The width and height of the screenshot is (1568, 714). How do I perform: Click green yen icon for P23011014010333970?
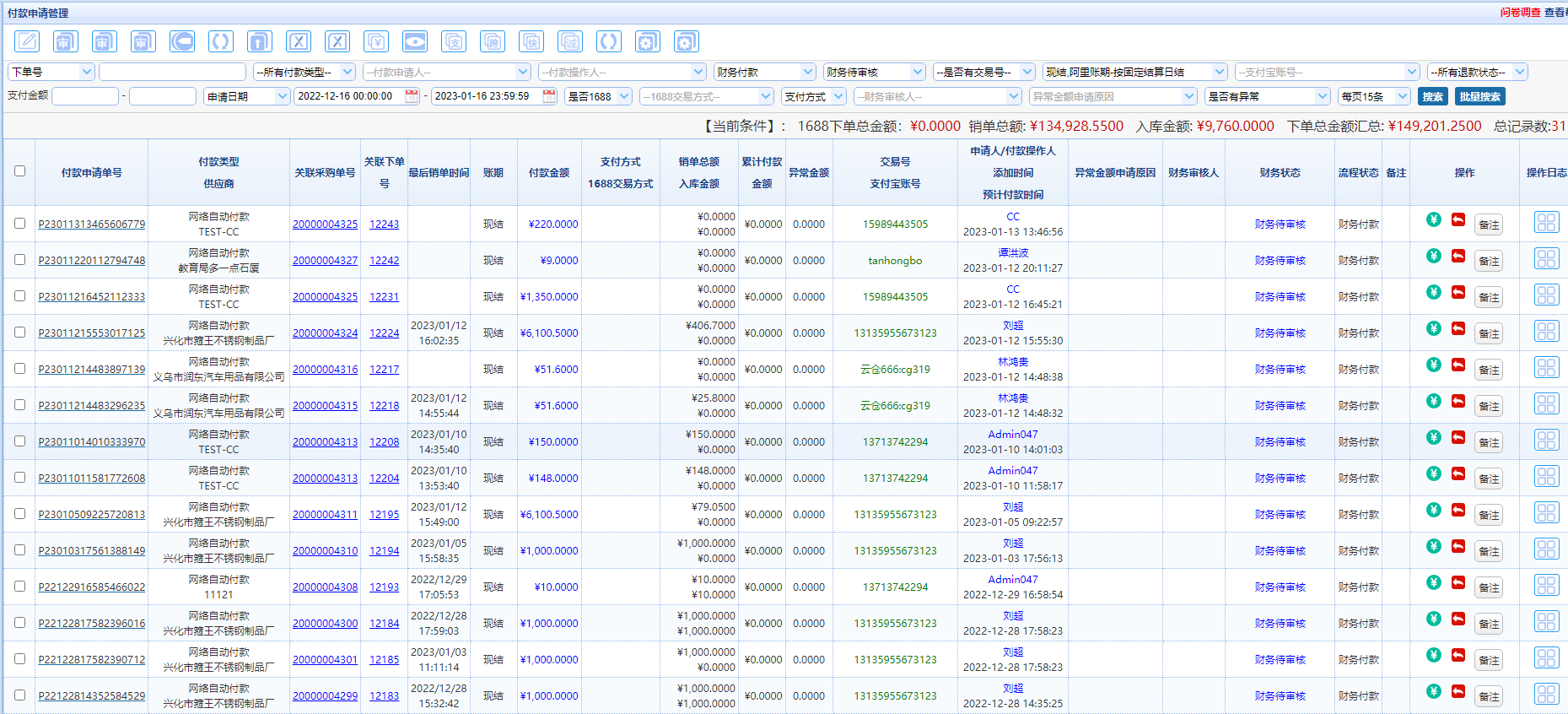1434,437
